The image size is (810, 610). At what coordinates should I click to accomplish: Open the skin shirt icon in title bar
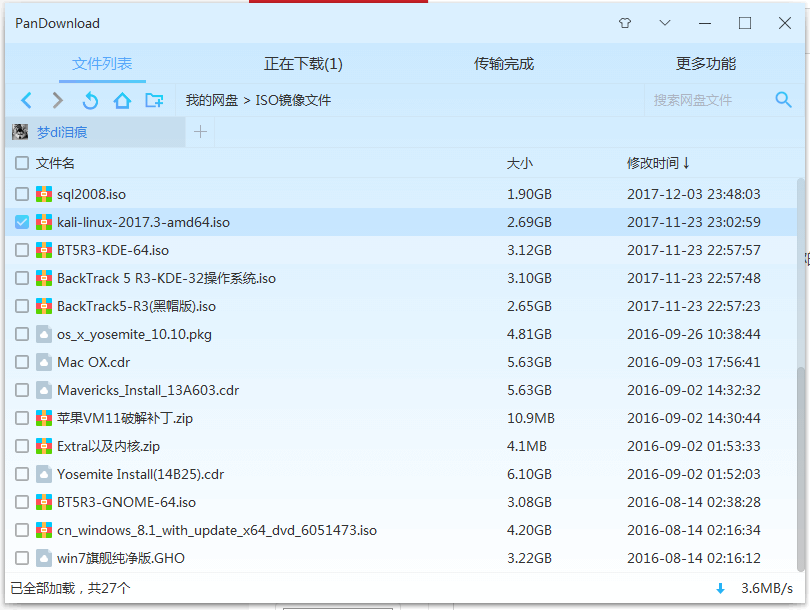coord(625,23)
